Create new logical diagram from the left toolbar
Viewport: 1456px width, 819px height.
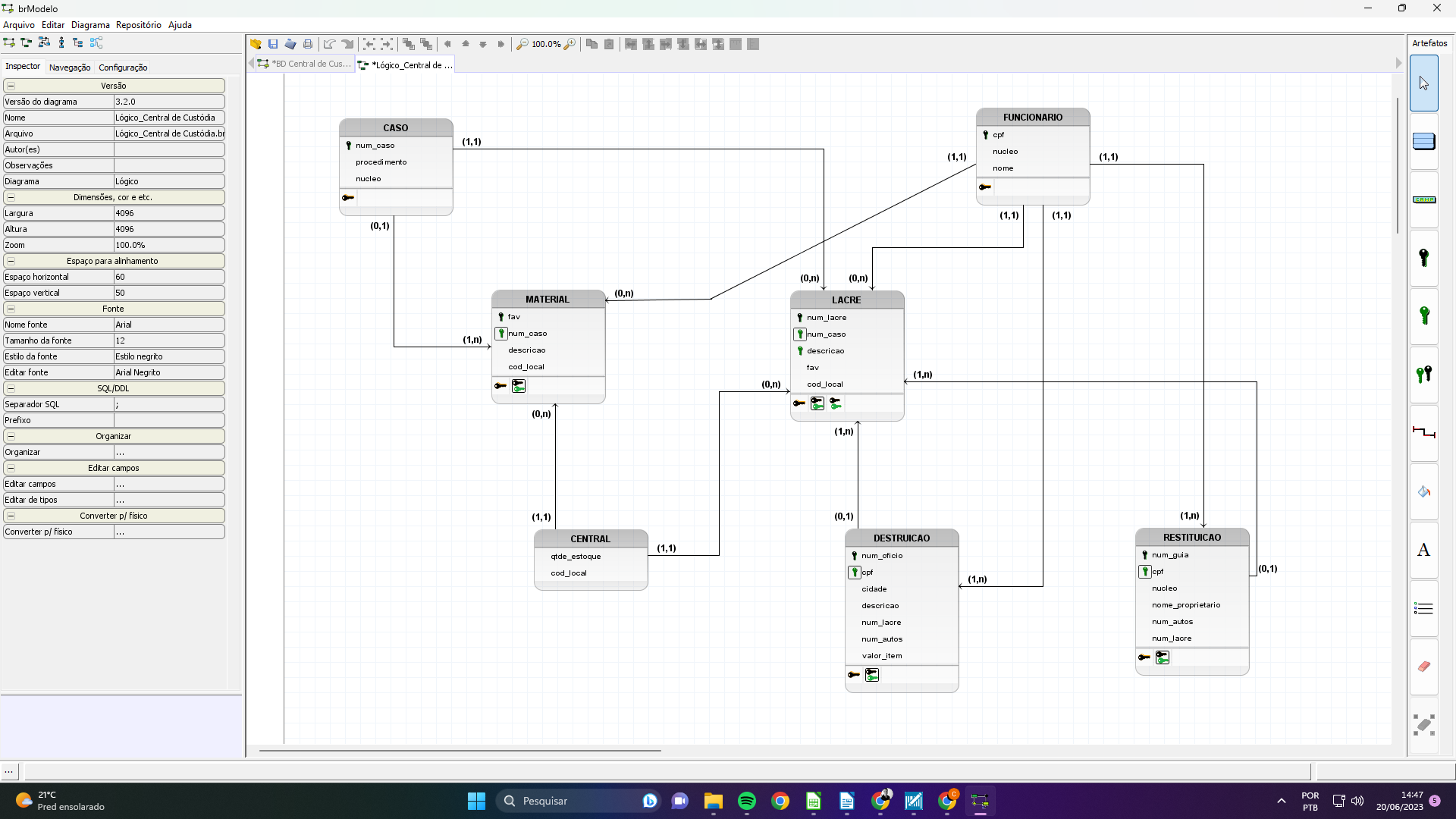pyautogui.click(x=27, y=42)
